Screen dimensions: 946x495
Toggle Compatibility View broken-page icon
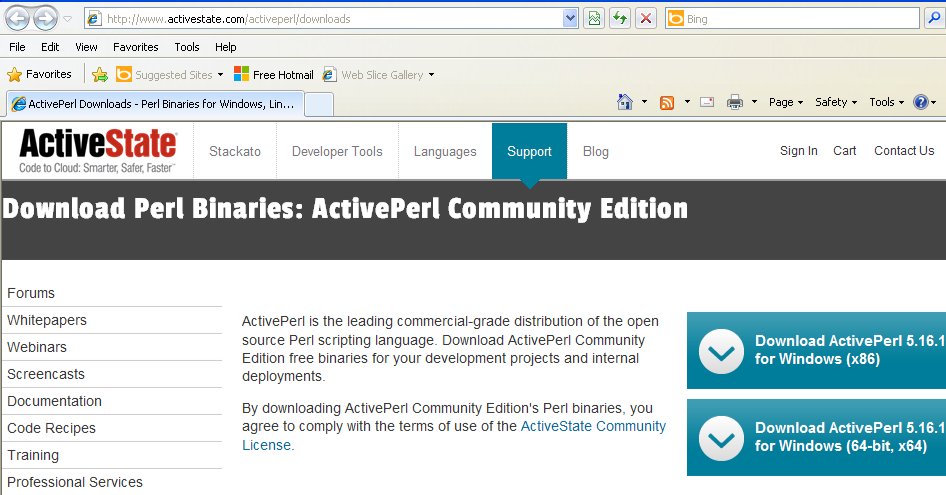[x=594, y=19]
